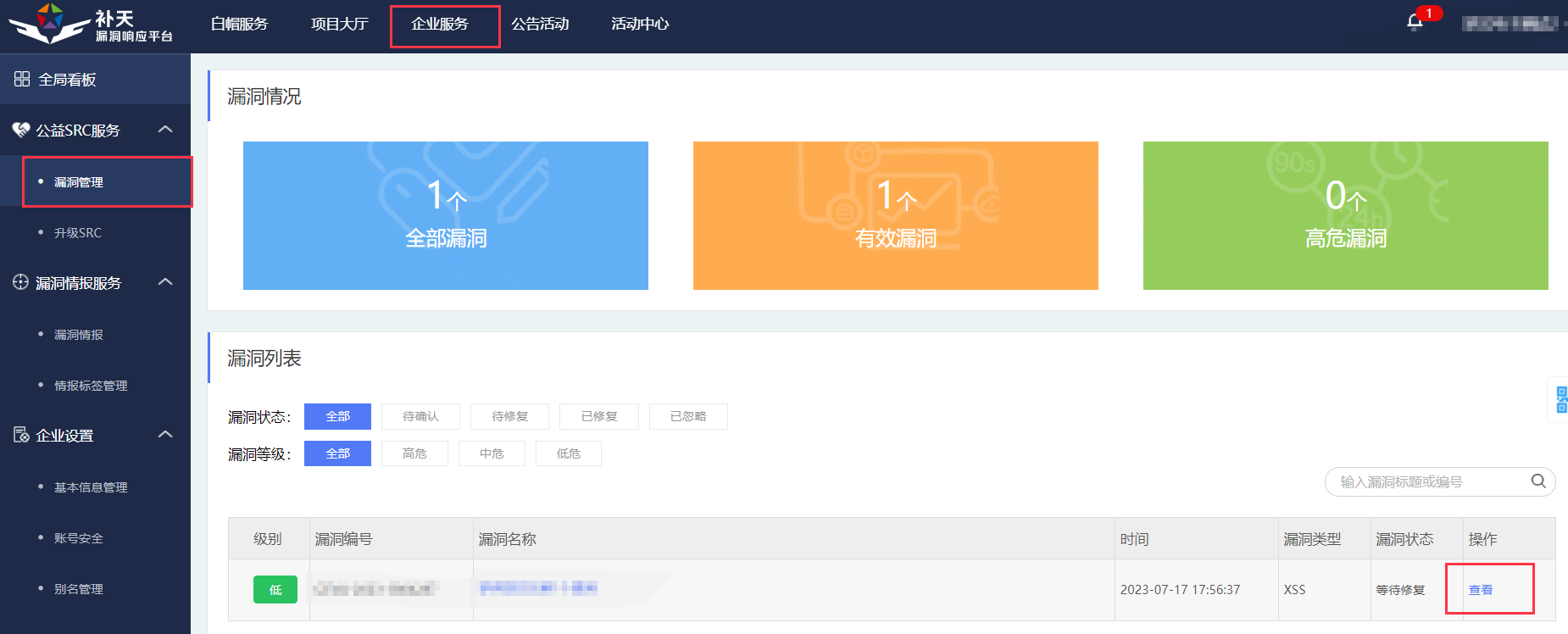The width and height of the screenshot is (1568, 634).
Task: Click the 公益SRC服务 heart icon
Action: (21, 130)
